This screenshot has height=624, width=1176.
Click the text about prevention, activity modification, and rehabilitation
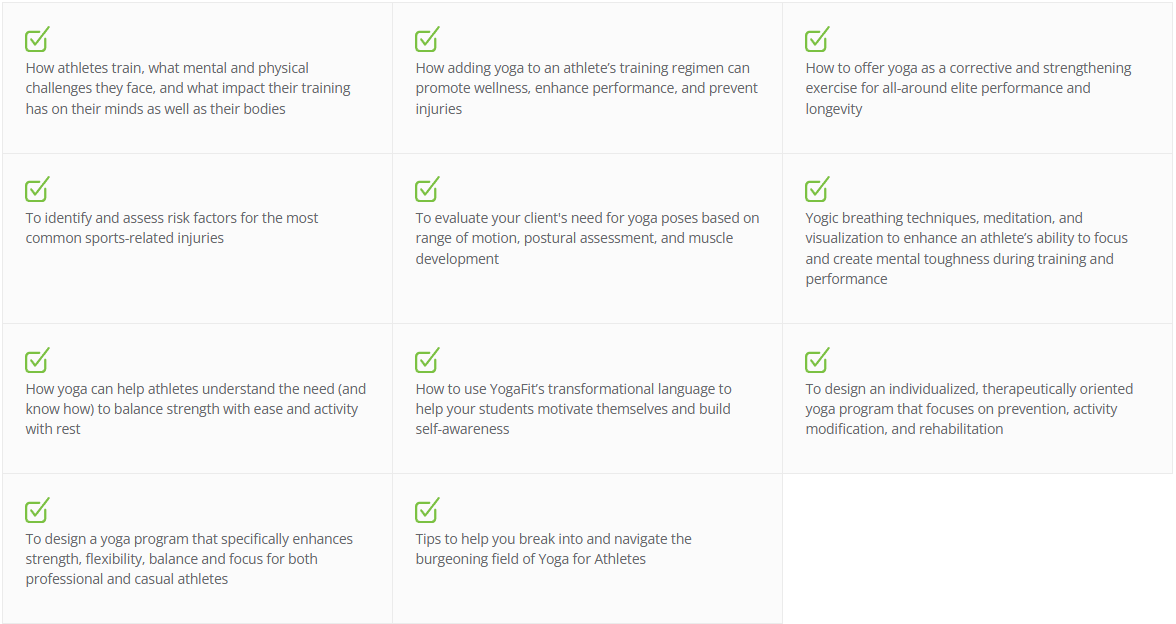coord(969,409)
